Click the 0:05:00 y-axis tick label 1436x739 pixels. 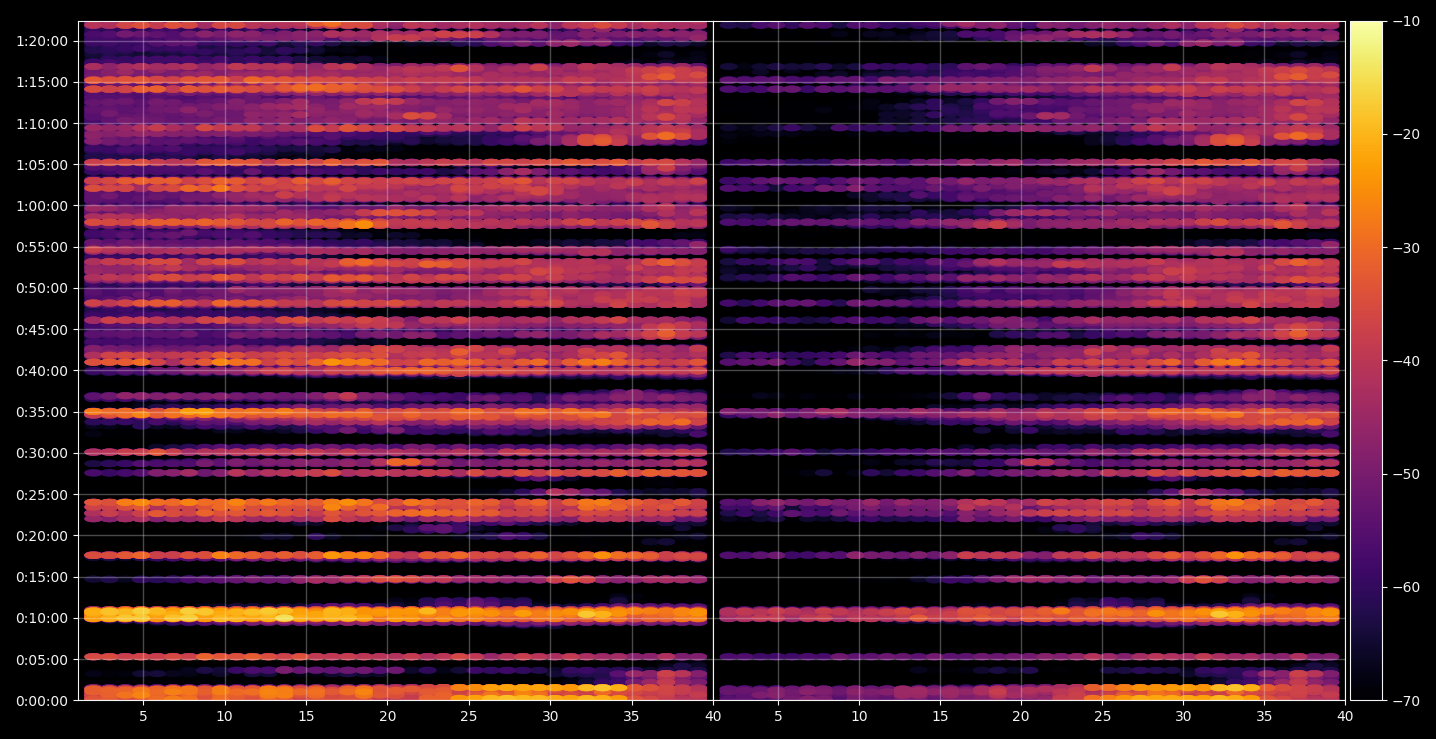tap(42, 660)
